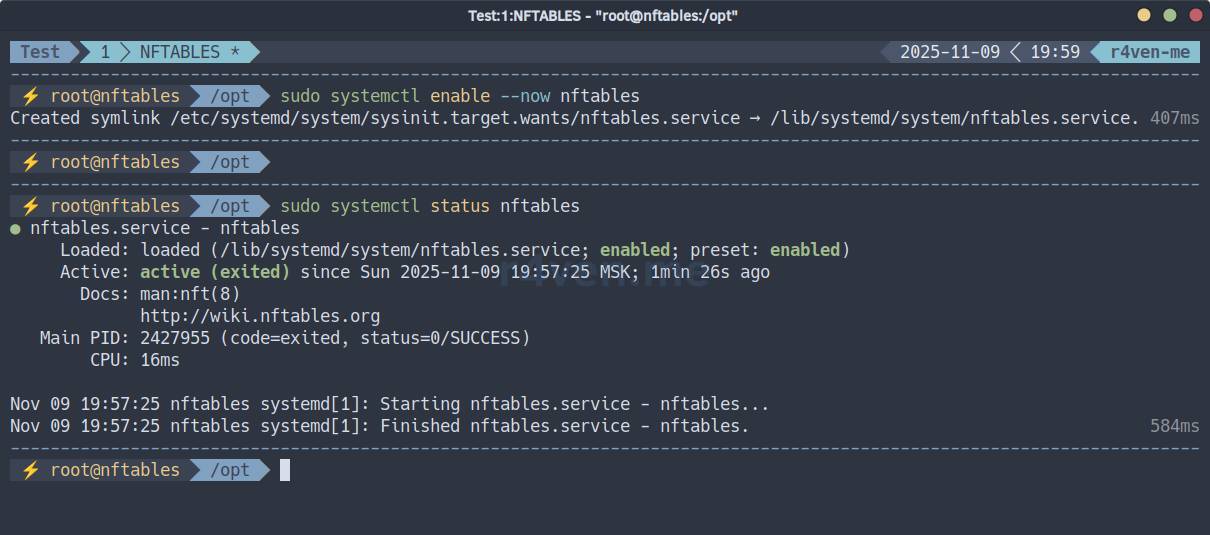Click the r4ven-me hostname segment
1210x535 pixels.
[1150, 52]
